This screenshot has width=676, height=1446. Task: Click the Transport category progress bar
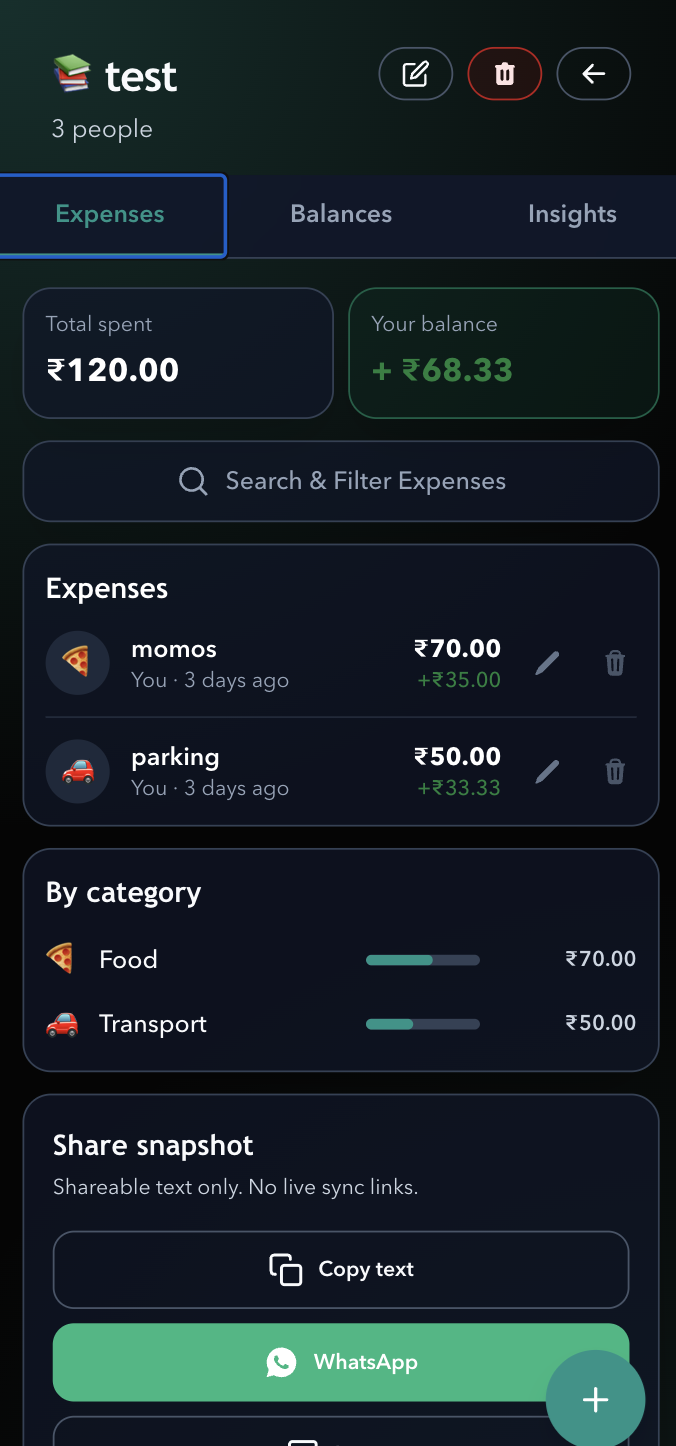[422, 1023]
